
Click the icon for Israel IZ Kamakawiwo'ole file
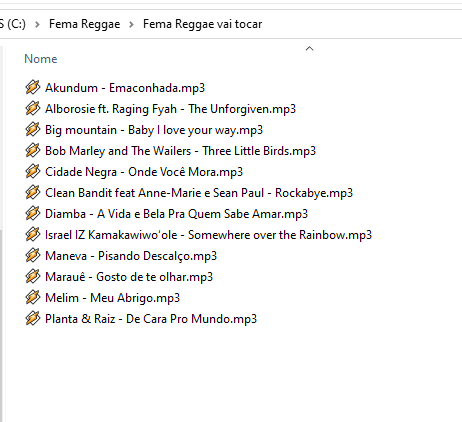32,235
